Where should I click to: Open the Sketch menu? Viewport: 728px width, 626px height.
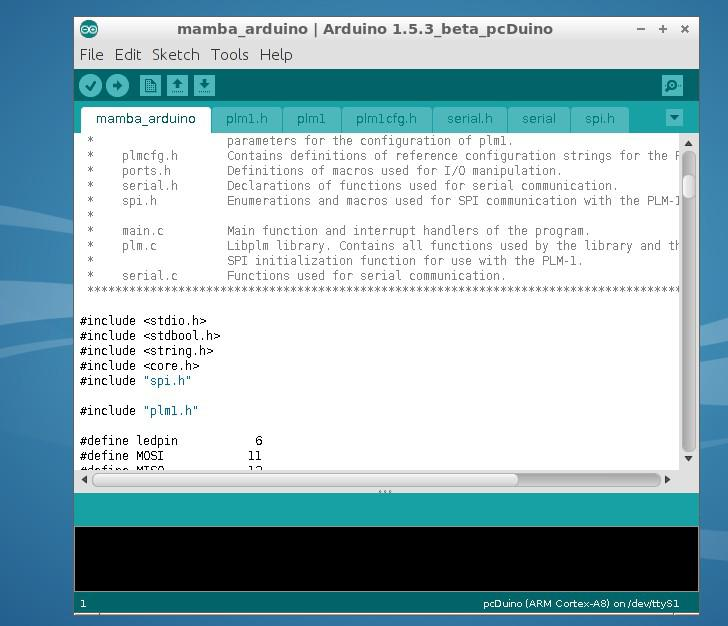coord(175,55)
